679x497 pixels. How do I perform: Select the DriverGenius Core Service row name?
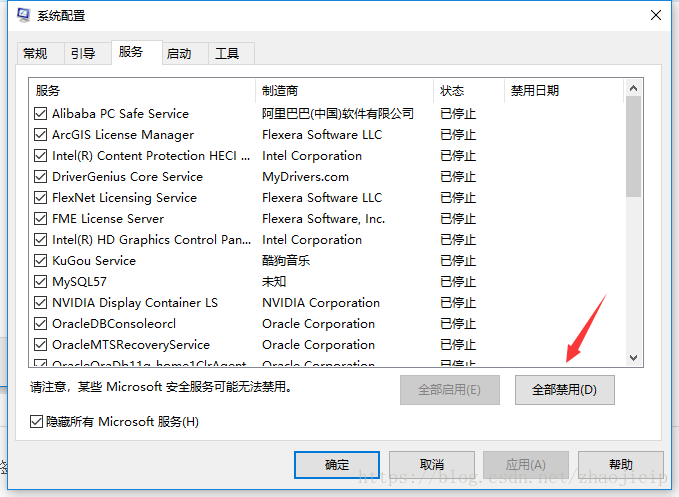pos(127,177)
